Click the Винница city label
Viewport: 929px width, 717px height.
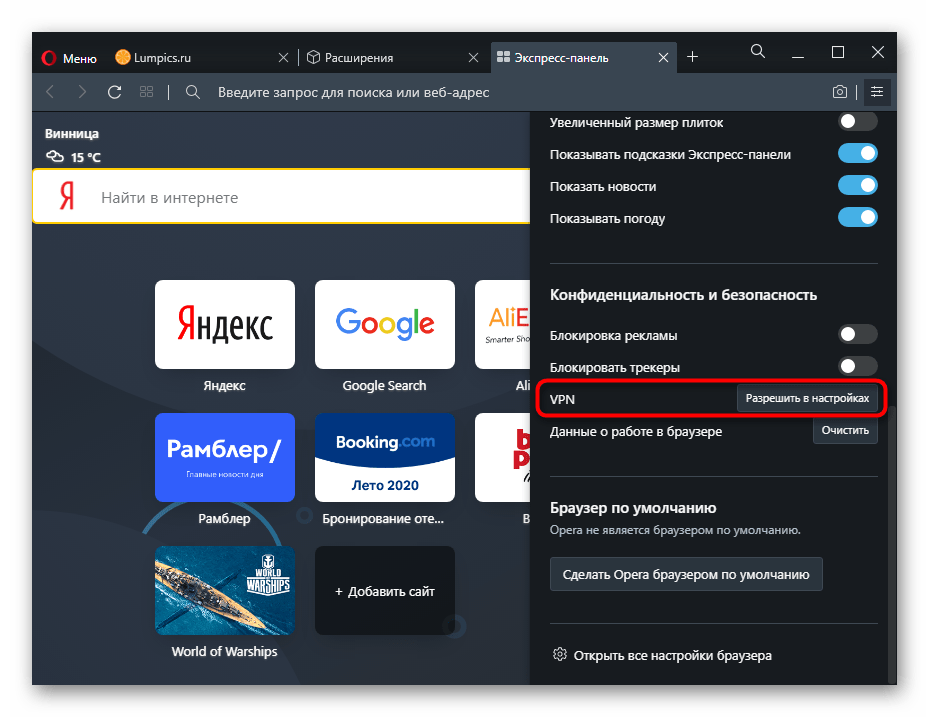coord(72,134)
